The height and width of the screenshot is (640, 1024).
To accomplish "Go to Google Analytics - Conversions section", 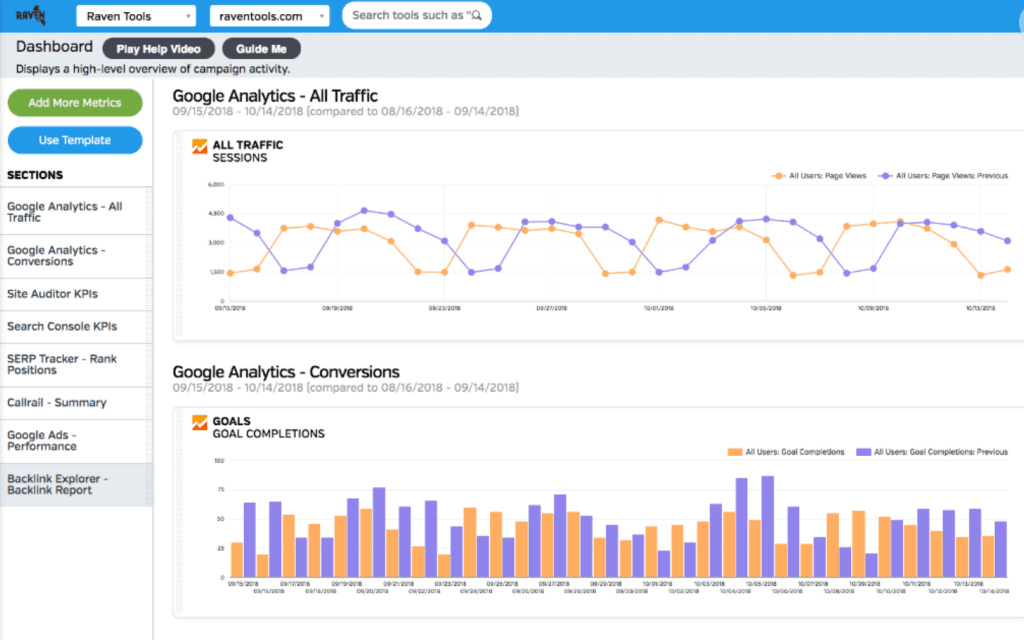I will point(76,256).
